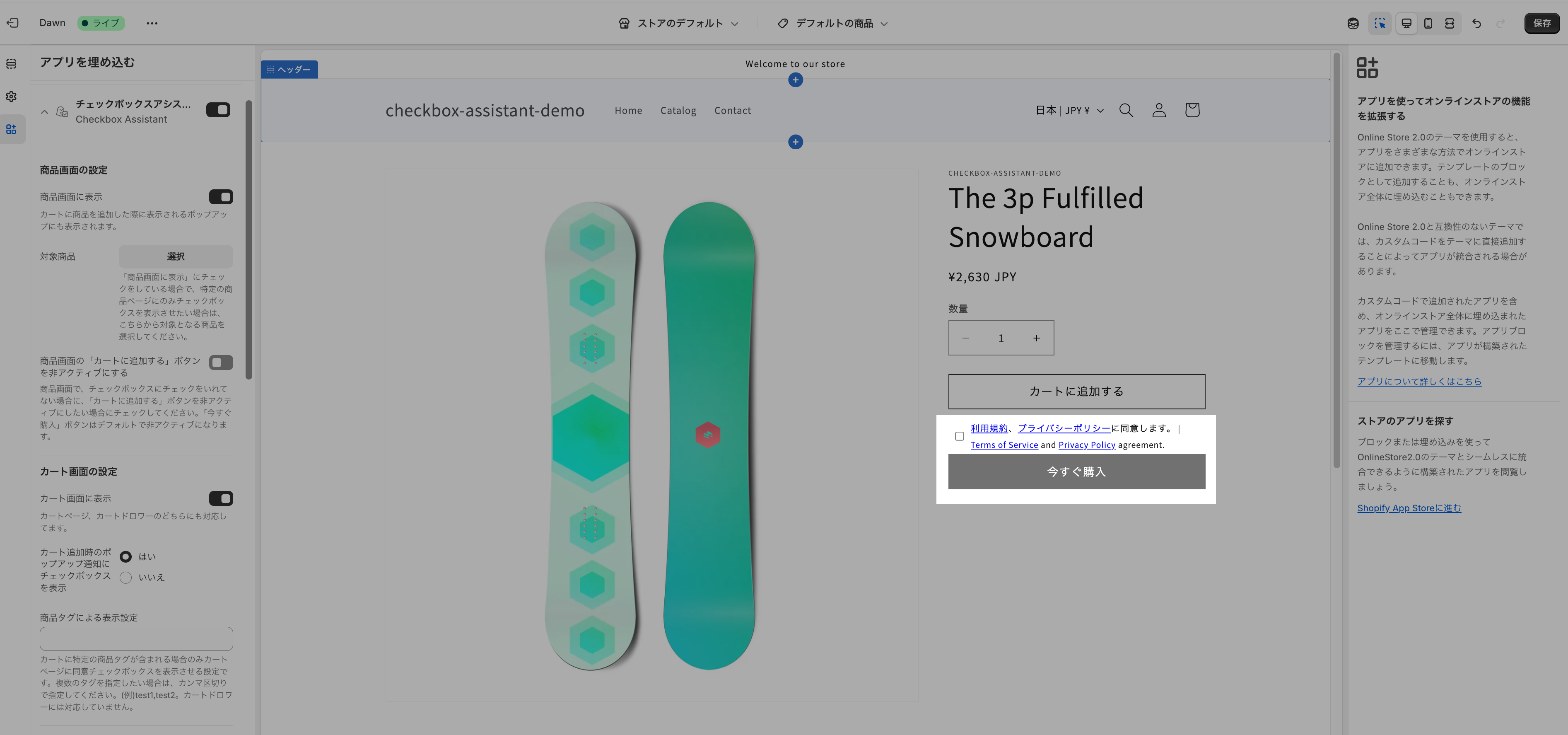Screen dimensions: 1568x735
Task: Click the 商品タグ input field
Action: (136, 638)
